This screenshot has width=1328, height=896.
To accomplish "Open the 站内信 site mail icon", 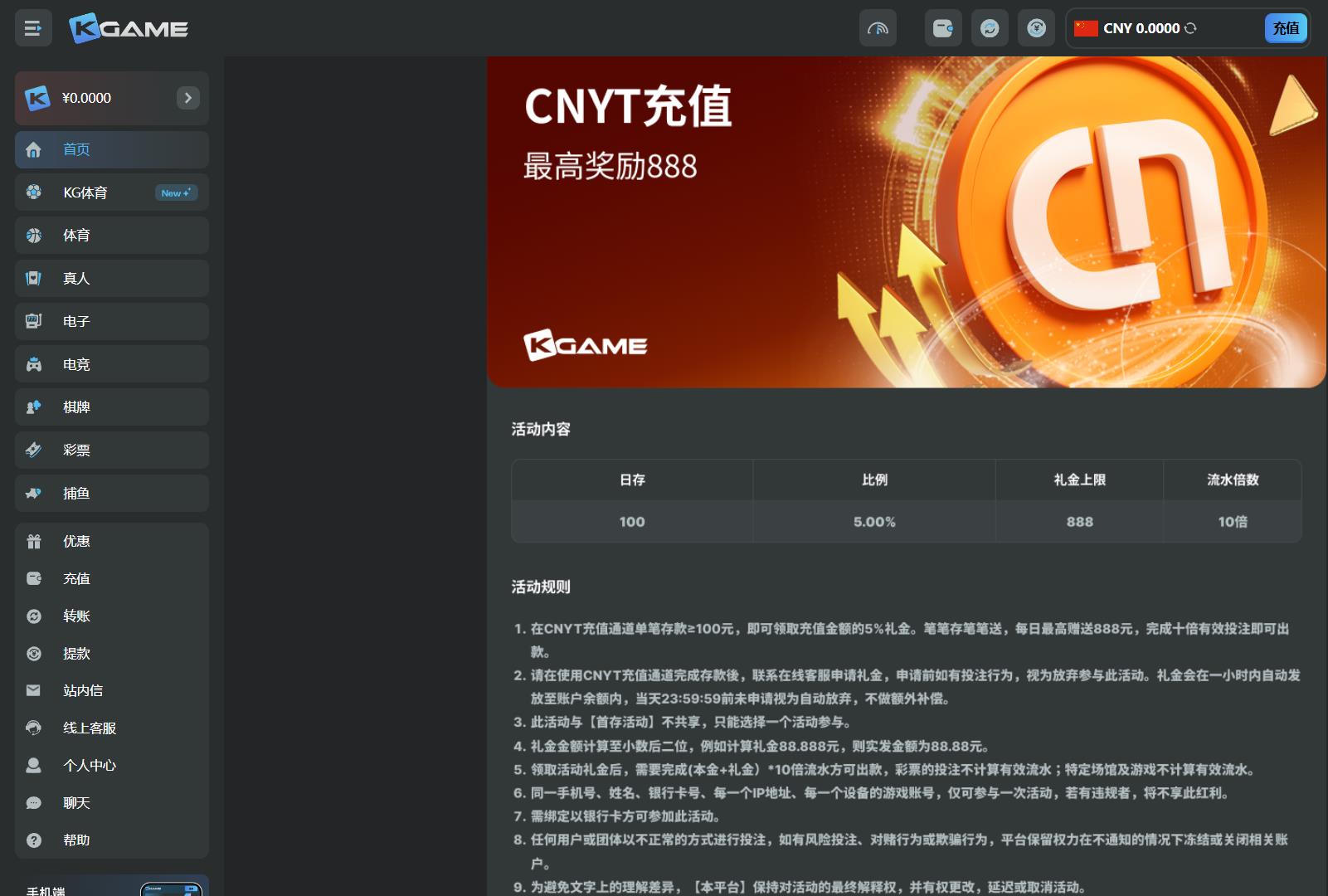I will [33, 690].
